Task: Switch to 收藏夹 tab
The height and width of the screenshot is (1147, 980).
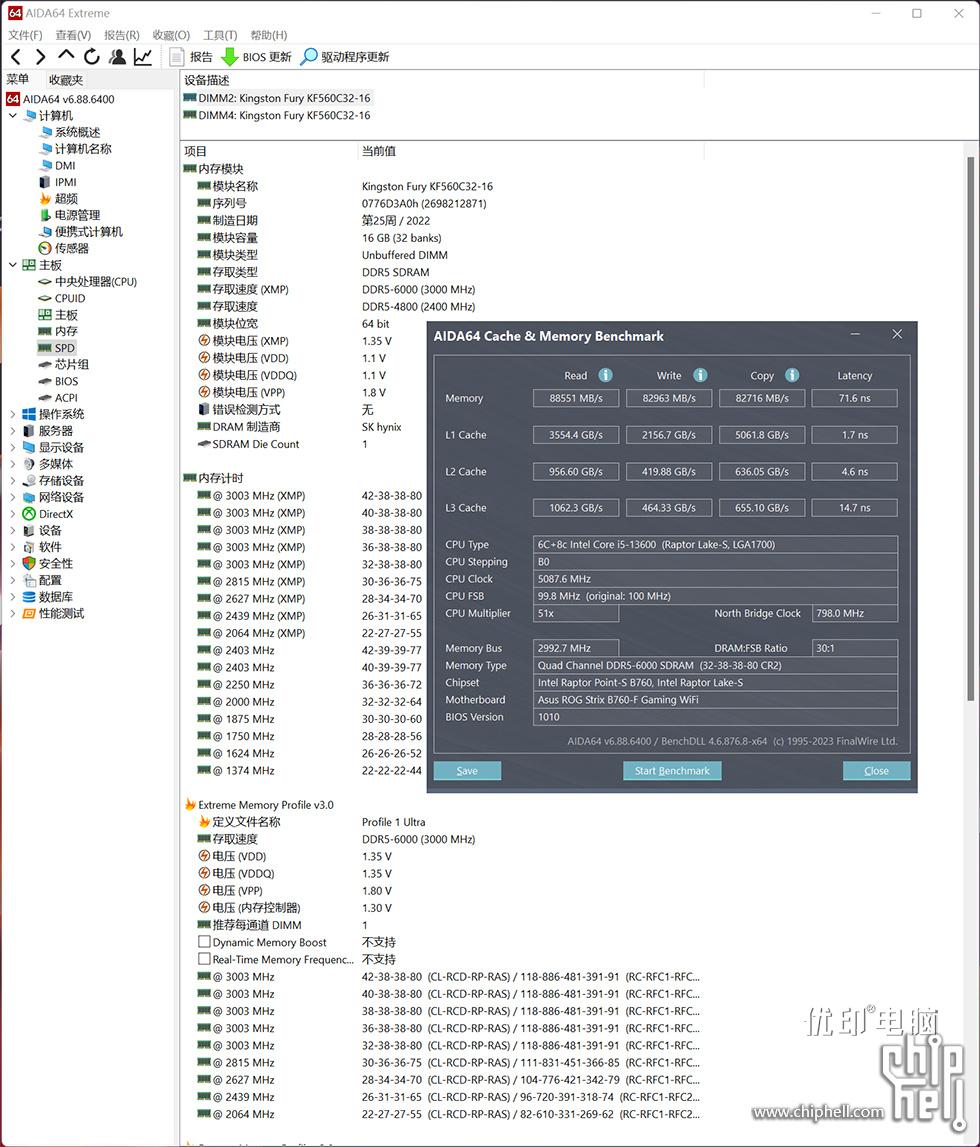Action: coord(66,80)
